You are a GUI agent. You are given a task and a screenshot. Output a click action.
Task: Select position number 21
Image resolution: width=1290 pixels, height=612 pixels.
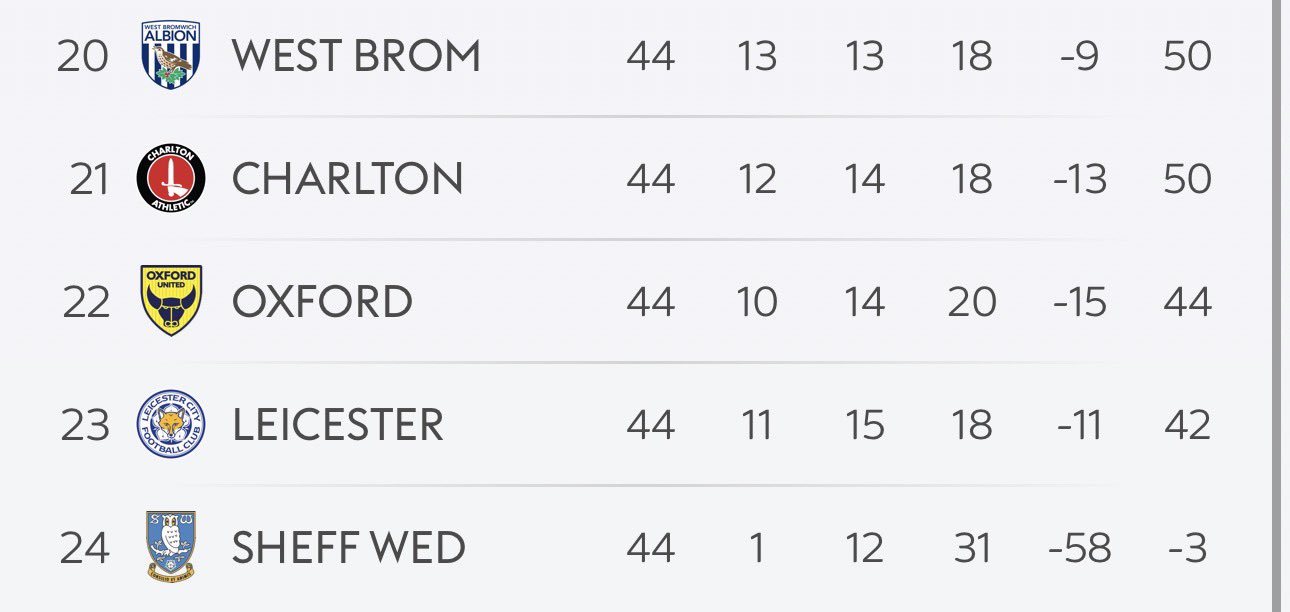(88, 179)
